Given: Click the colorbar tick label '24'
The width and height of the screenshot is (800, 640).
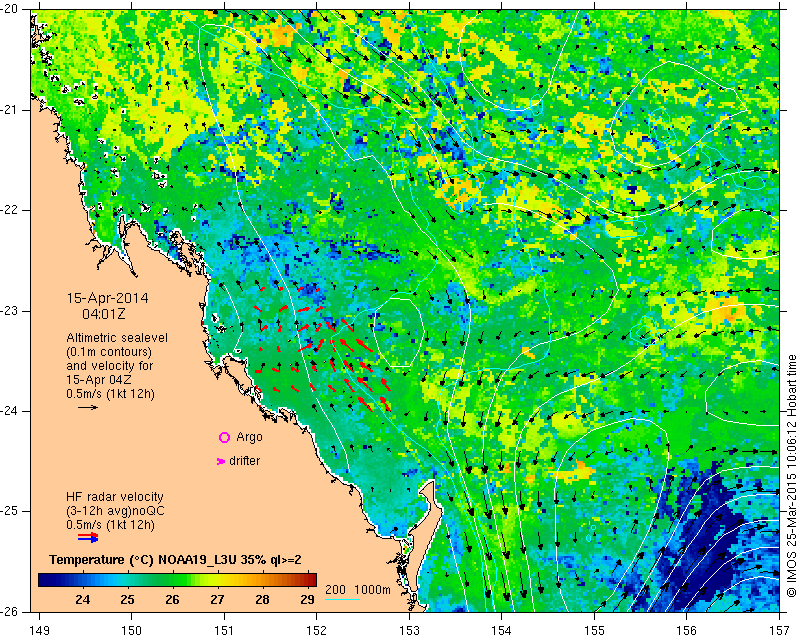Looking at the screenshot, I should click(83, 600).
